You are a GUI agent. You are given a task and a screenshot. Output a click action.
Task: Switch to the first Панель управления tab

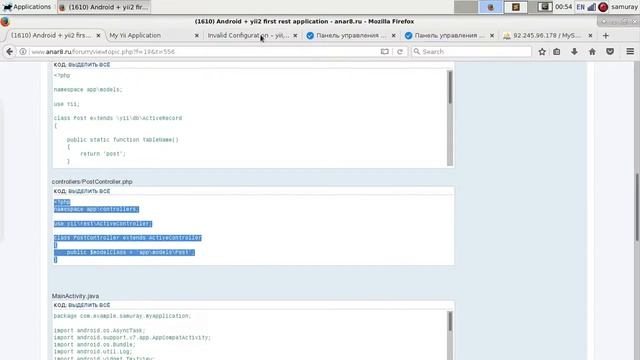coord(350,36)
